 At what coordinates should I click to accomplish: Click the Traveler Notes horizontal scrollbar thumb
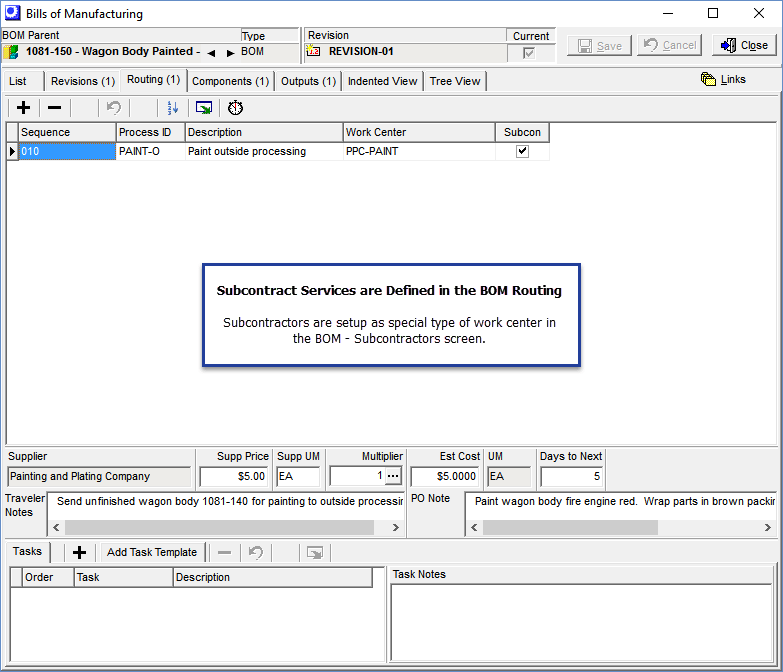tap(219, 527)
